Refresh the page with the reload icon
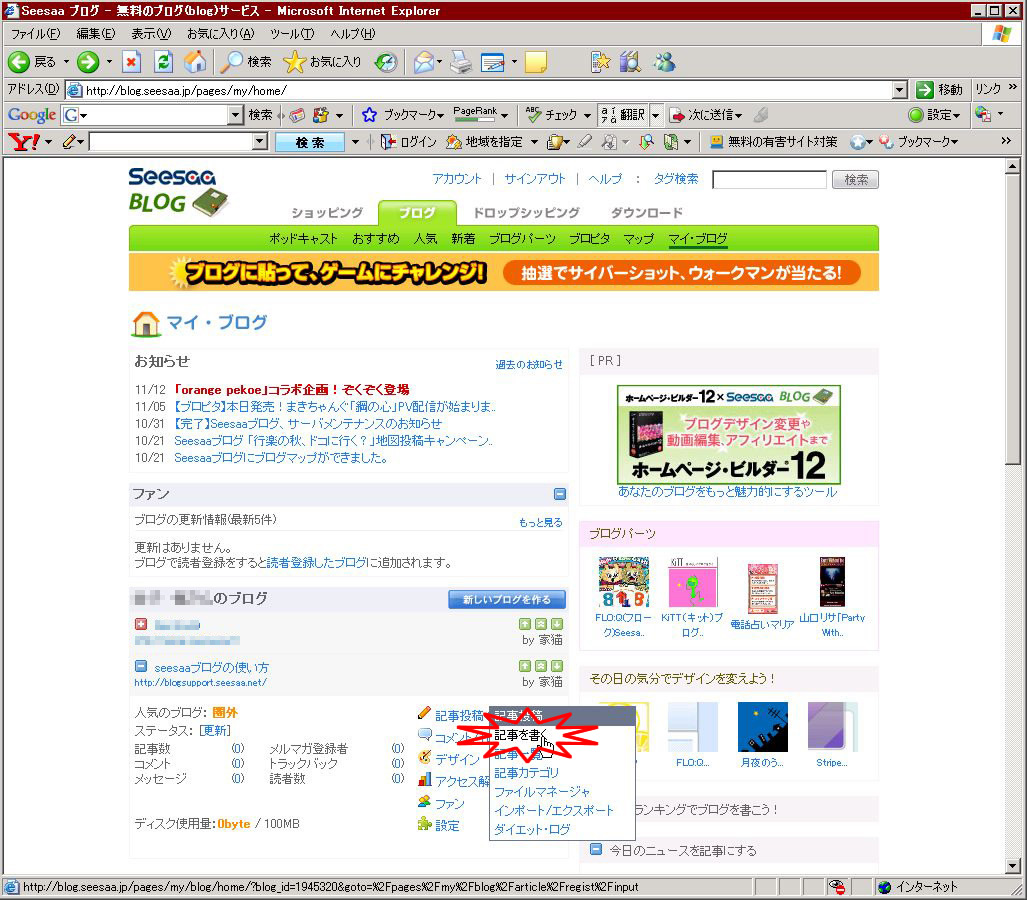 click(x=162, y=60)
